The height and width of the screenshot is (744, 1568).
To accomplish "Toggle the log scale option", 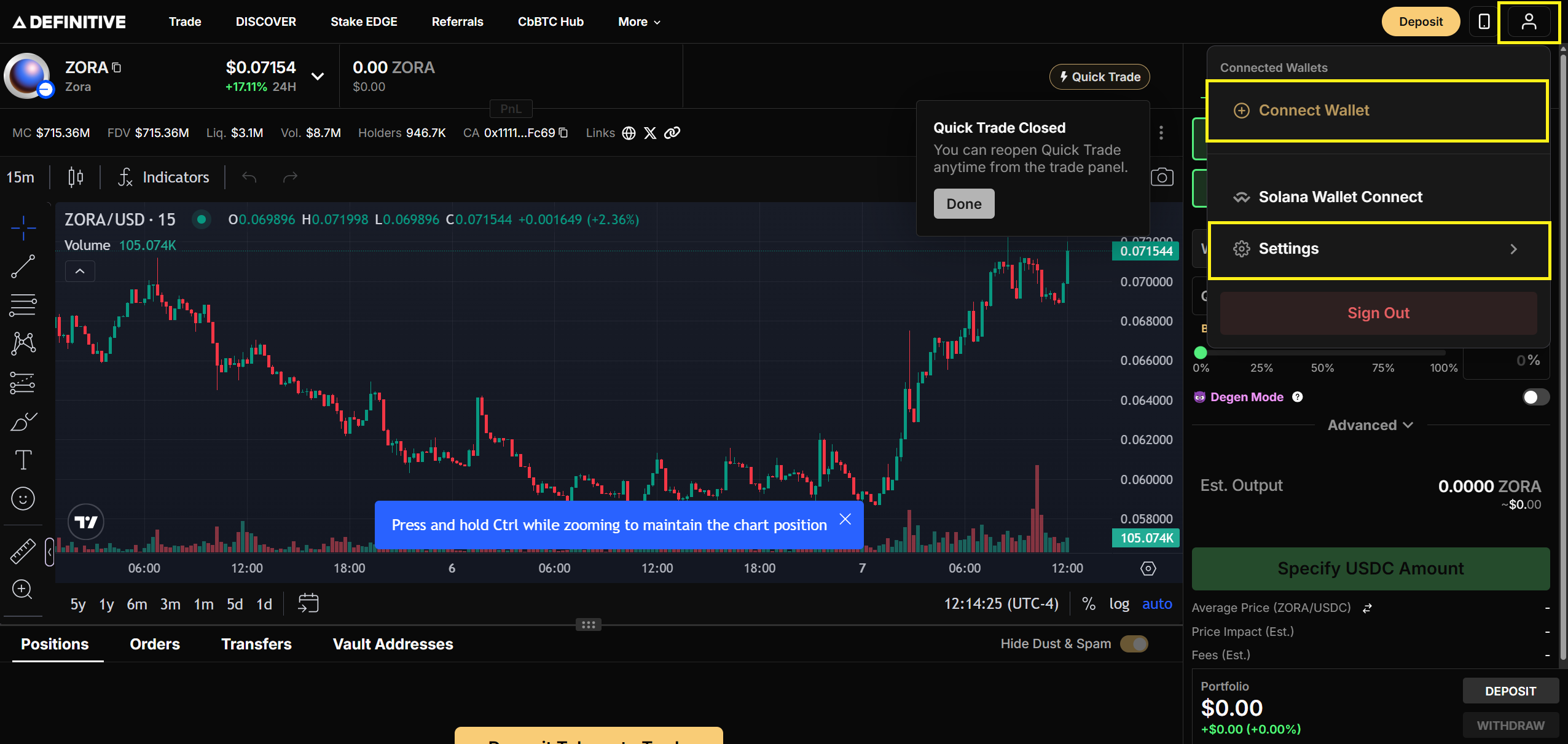I will (x=1119, y=604).
